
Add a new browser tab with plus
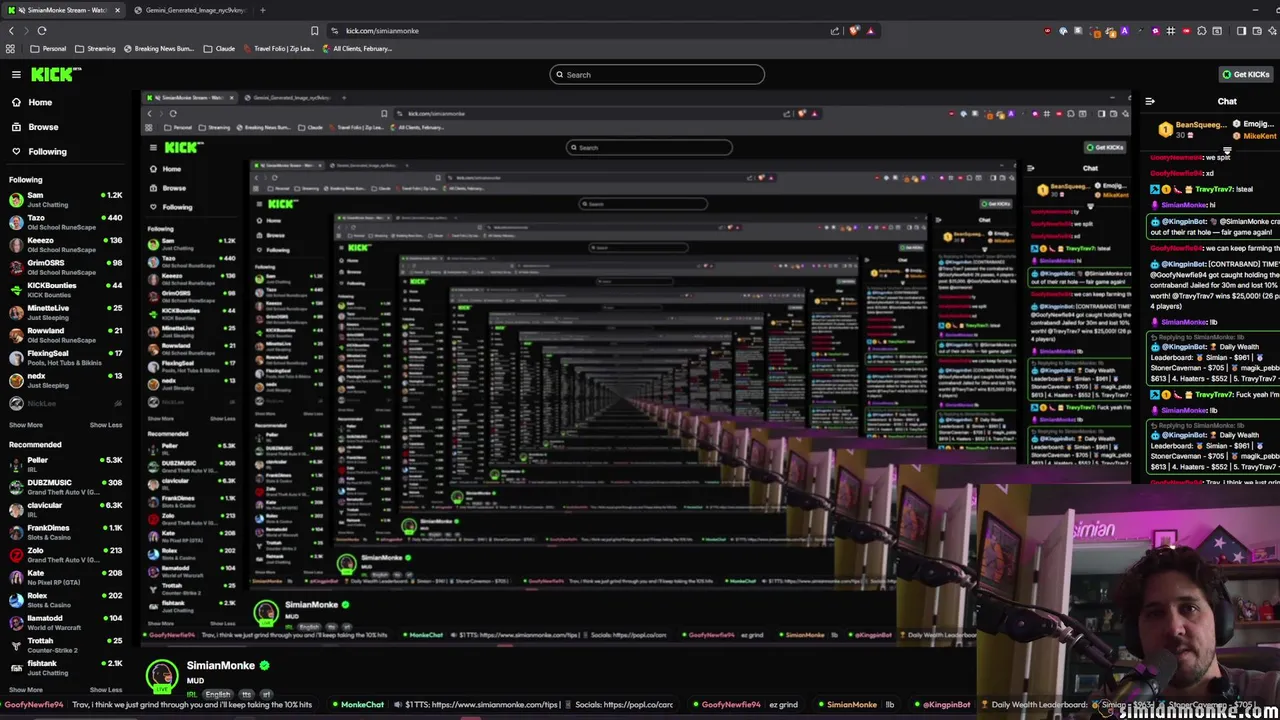coord(262,10)
